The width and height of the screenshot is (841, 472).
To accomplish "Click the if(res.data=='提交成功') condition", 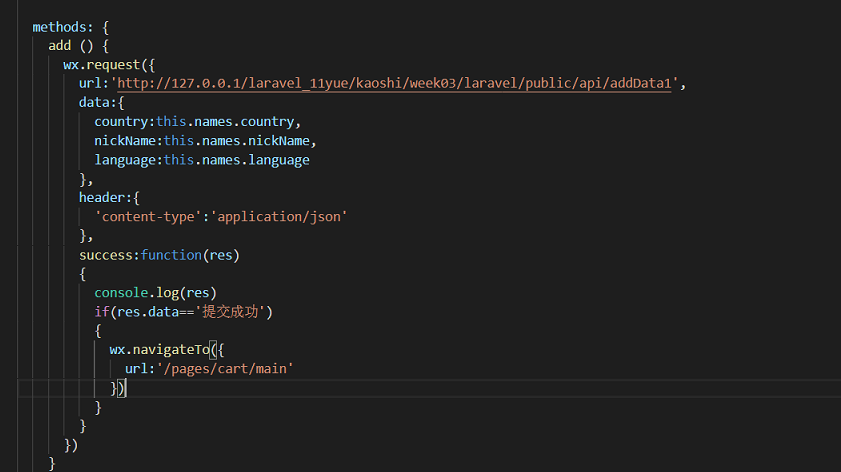I will [183, 312].
